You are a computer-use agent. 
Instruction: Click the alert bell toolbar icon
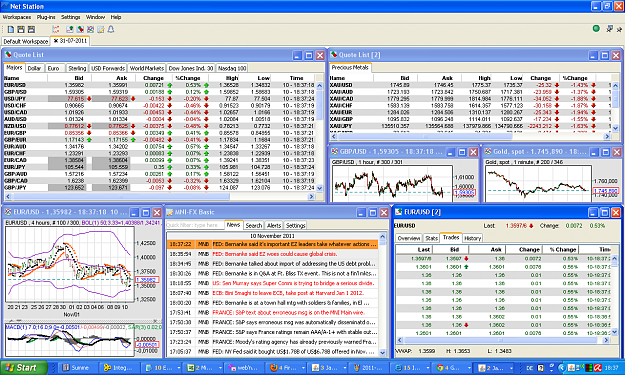point(111,29)
